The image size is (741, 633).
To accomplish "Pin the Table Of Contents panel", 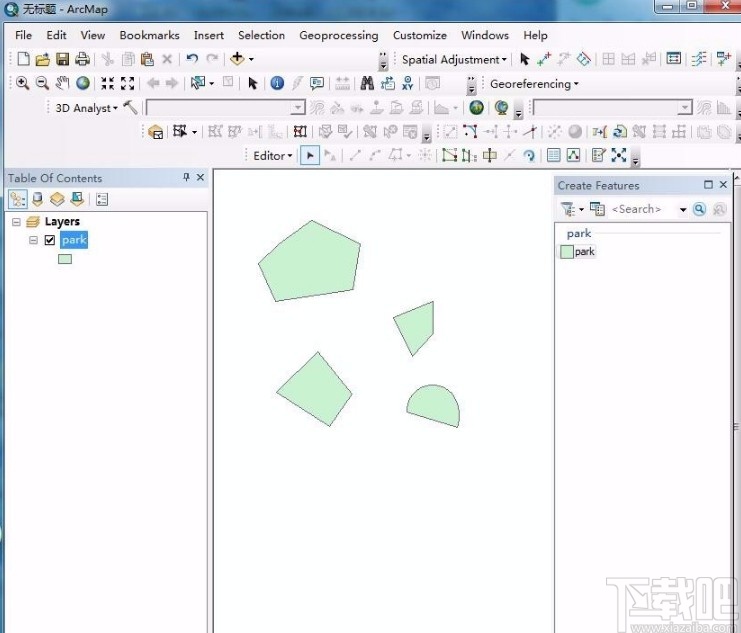I will click(x=186, y=177).
